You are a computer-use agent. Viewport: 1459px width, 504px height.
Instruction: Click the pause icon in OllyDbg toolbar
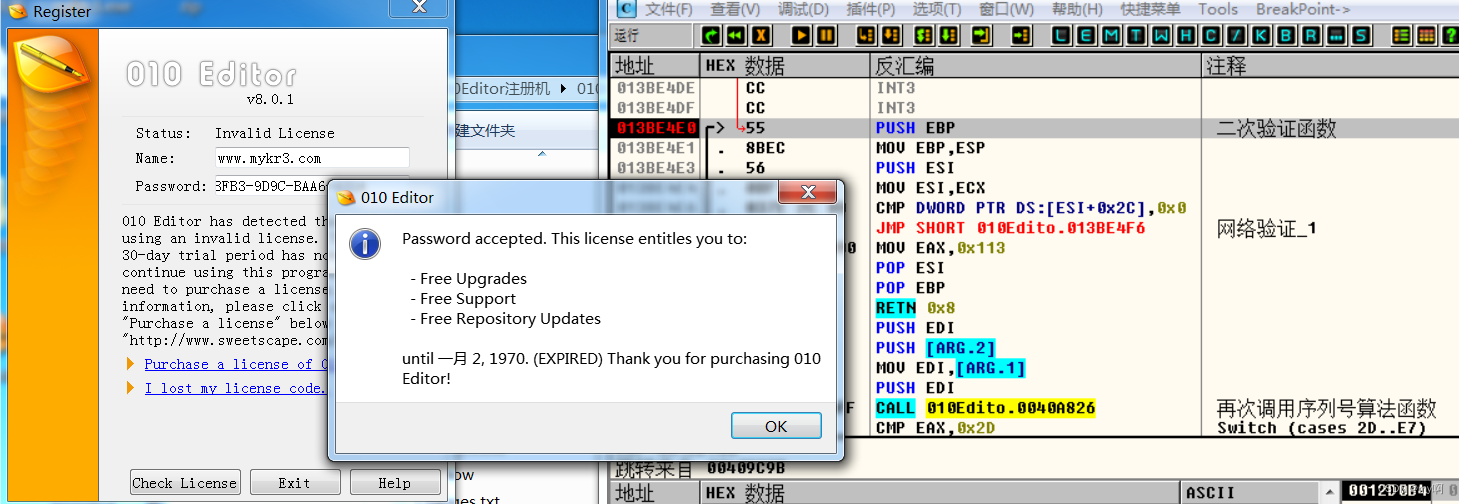tap(826, 36)
